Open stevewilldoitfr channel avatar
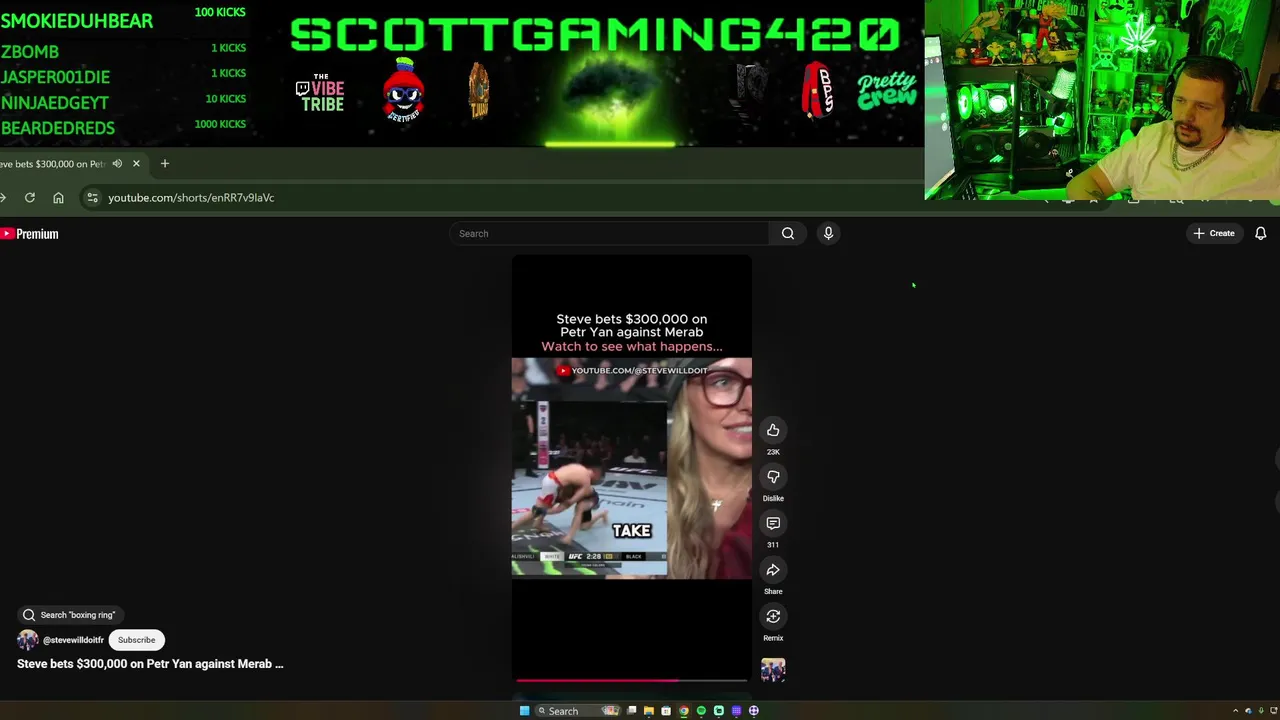The height and width of the screenshot is (720, 1280). [x=27, y=640]
